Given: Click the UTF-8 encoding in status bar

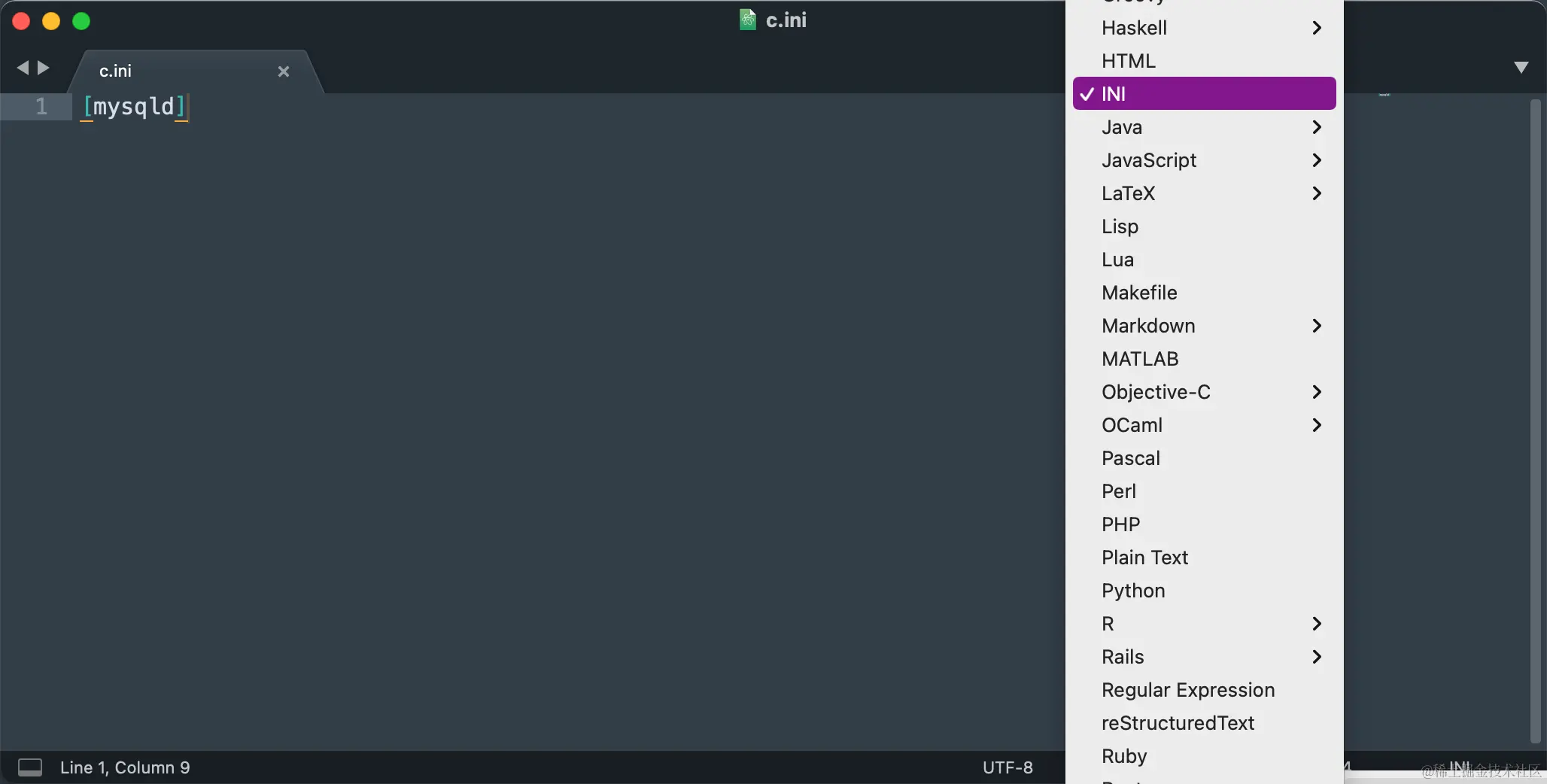Looking at the screenshot, I should tap(1008, 767).
